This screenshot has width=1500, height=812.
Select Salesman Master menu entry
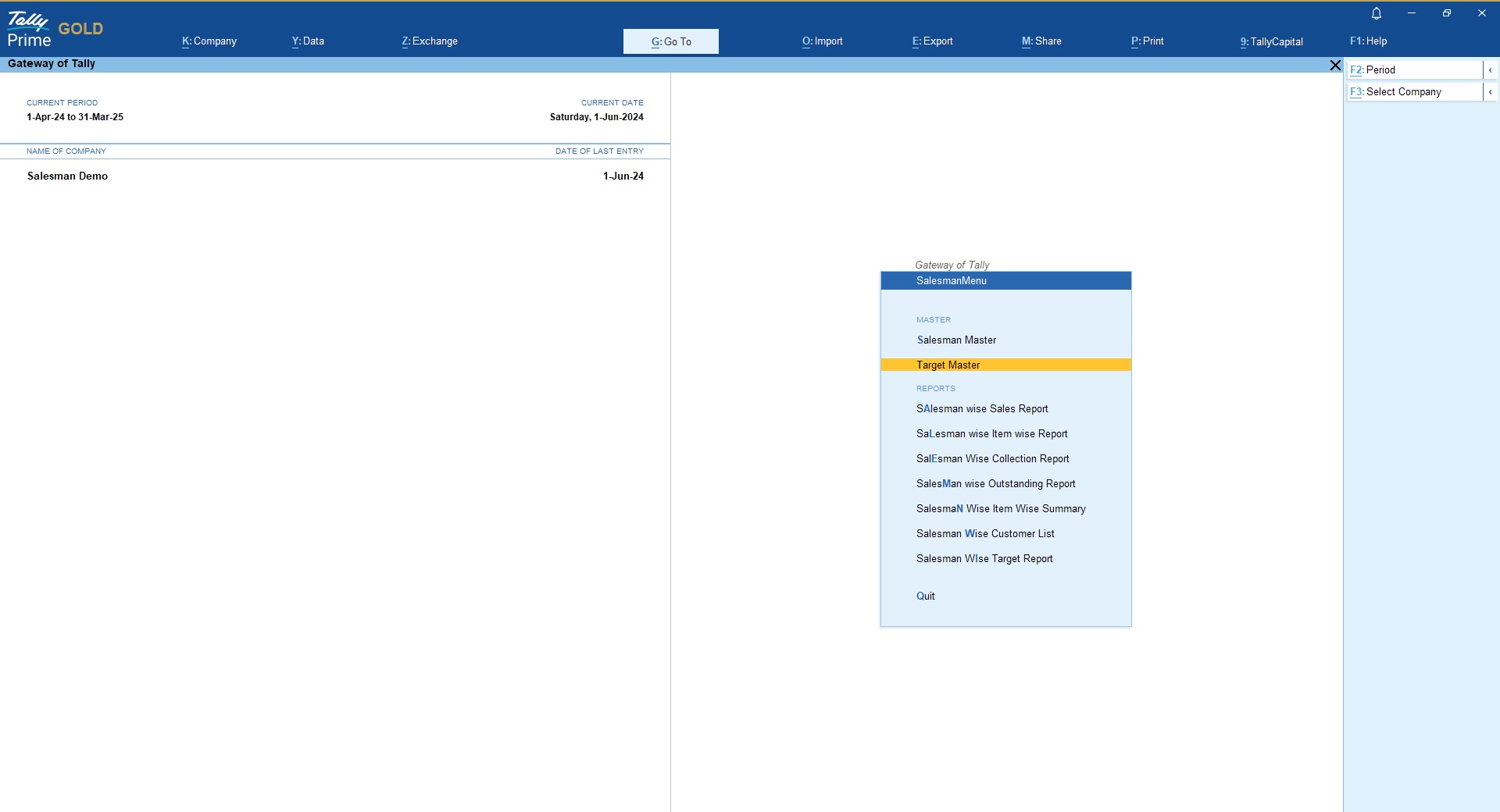pos(956,340)
